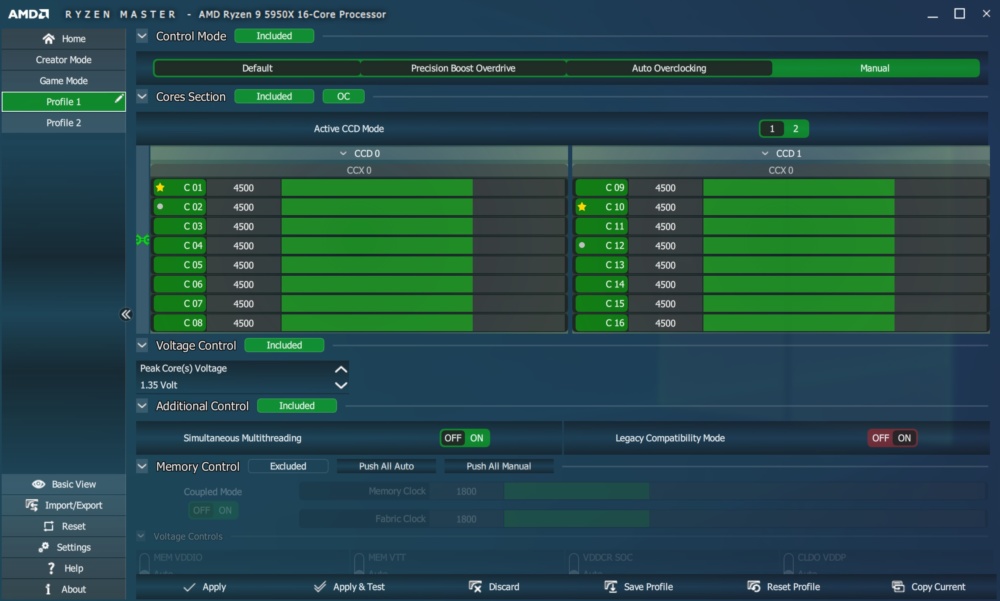Select Auto Overclocking mode tab
The image size is (1000, 601).
[669, 68]
